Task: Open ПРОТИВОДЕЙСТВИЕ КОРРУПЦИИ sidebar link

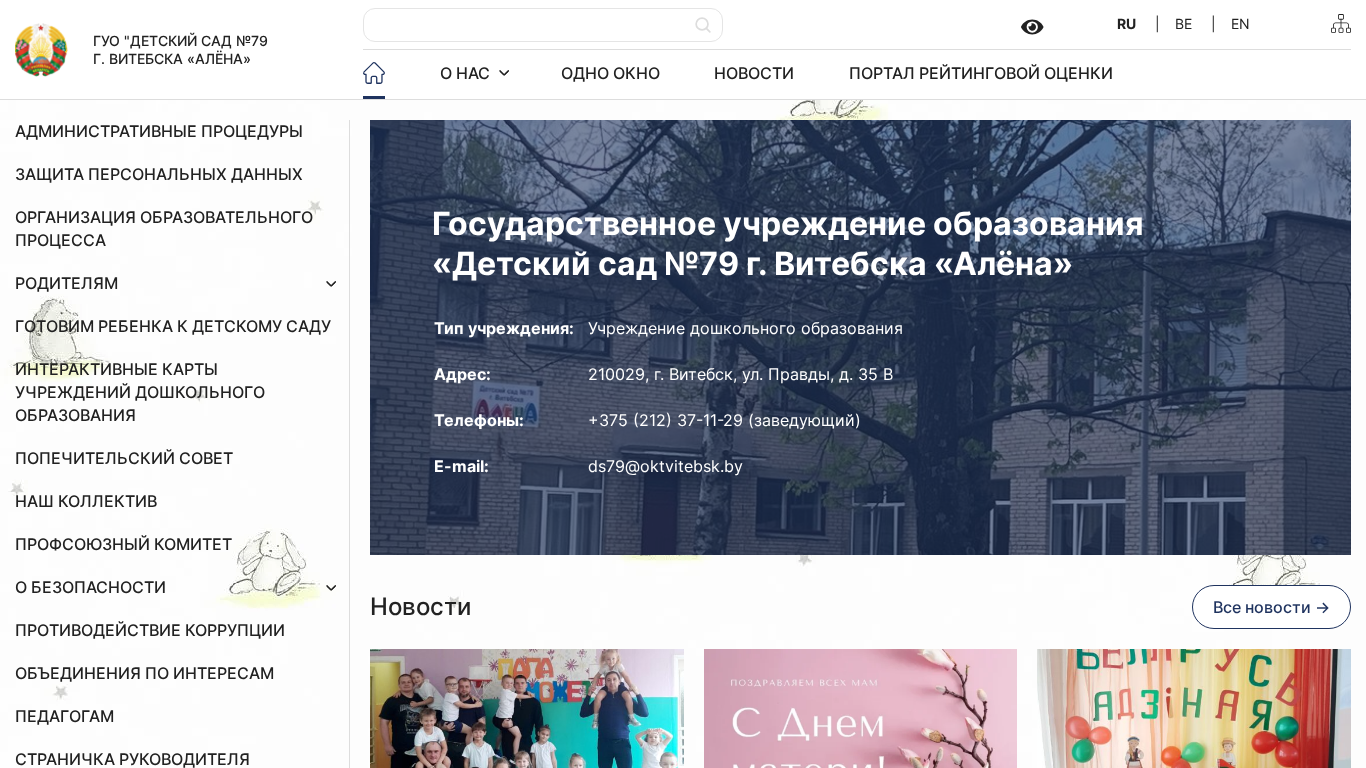Action: point(150,631)
